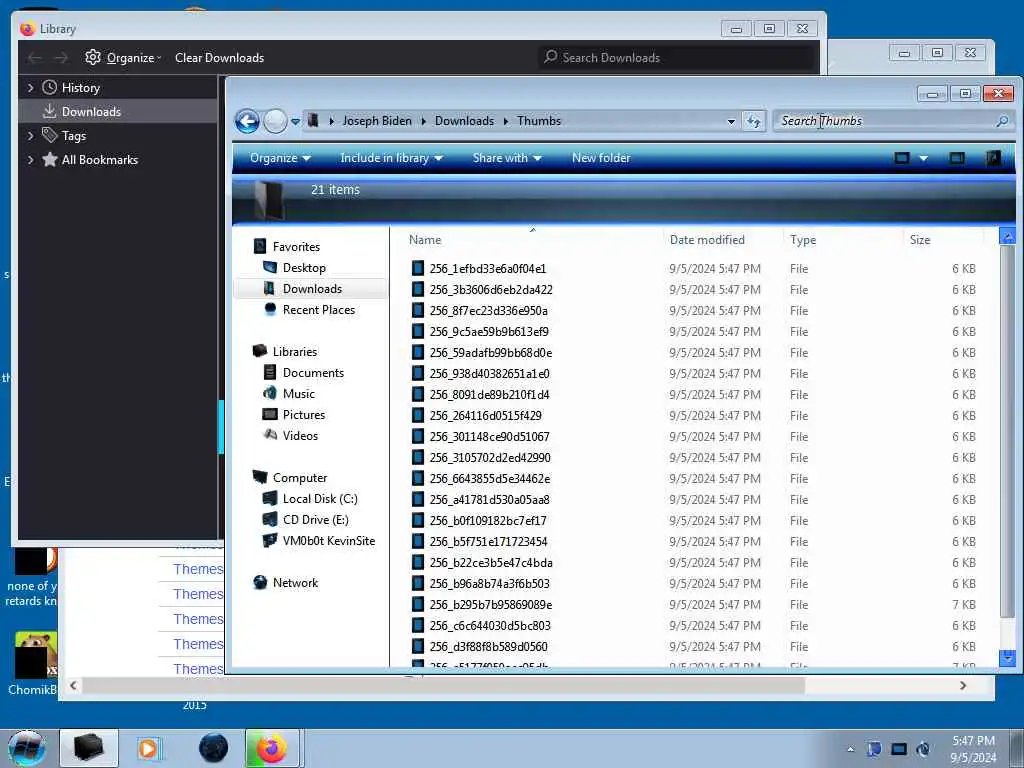1024x768 pixels.
Task: Show hidden system tray icons
Action: [x=850, y=749]
